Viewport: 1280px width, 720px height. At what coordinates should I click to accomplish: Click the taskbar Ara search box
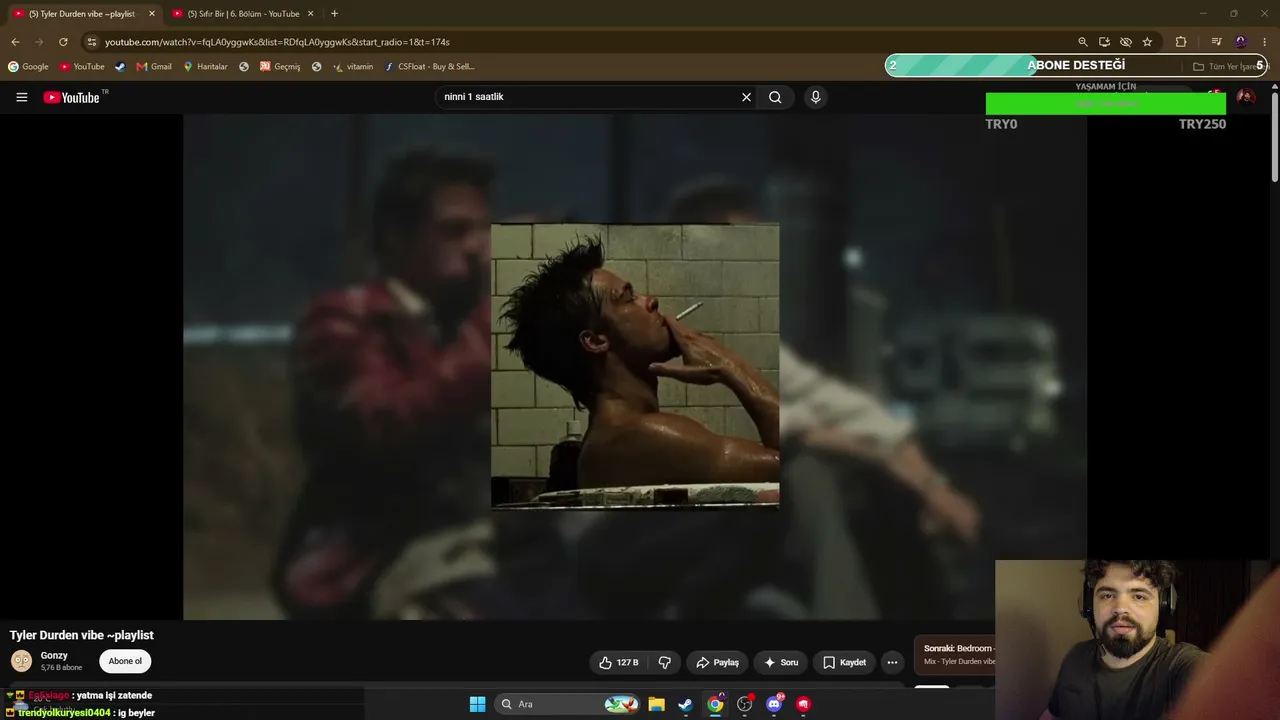point(568,704)
